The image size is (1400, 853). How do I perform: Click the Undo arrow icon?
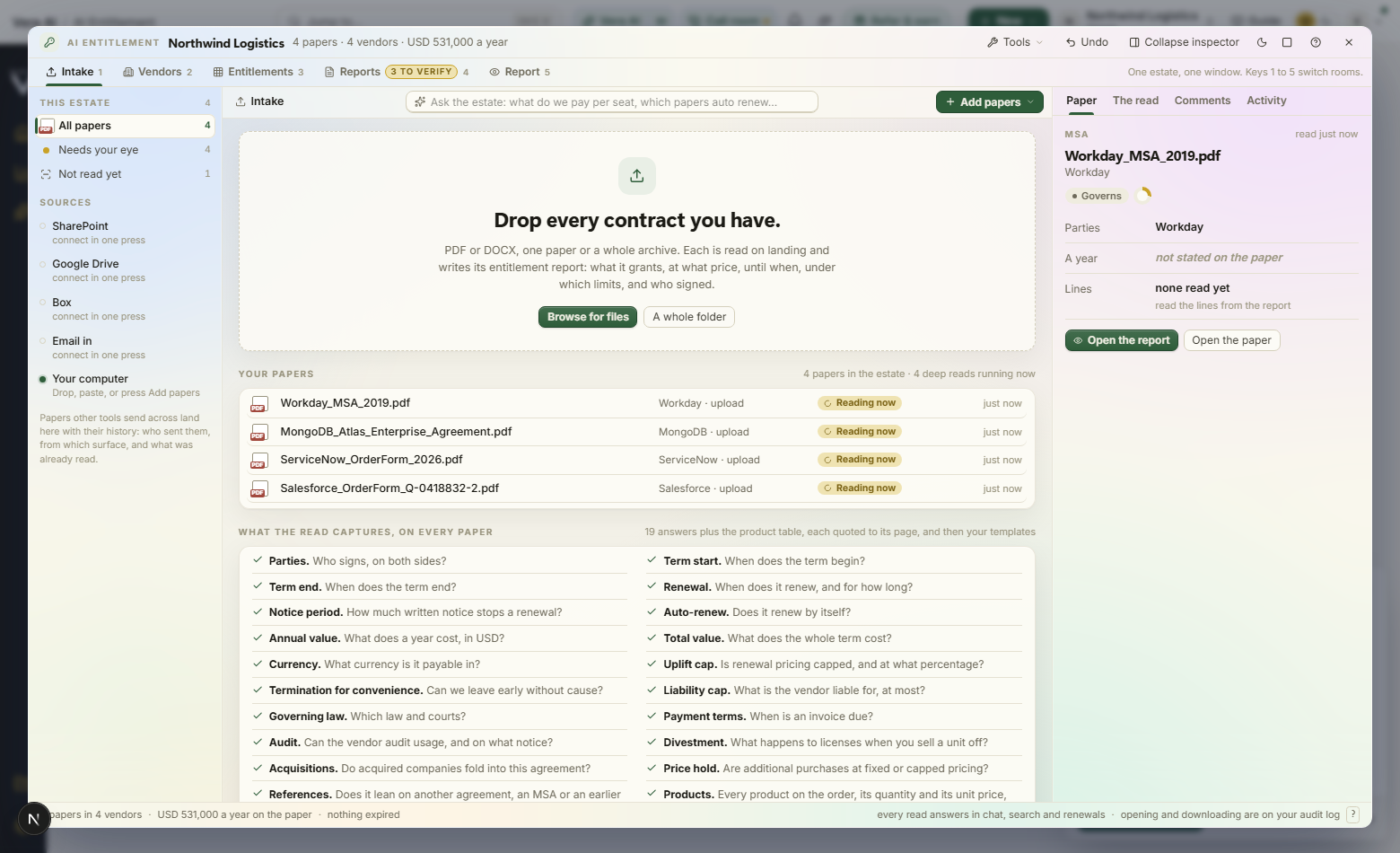click(x=1071, y=42)
